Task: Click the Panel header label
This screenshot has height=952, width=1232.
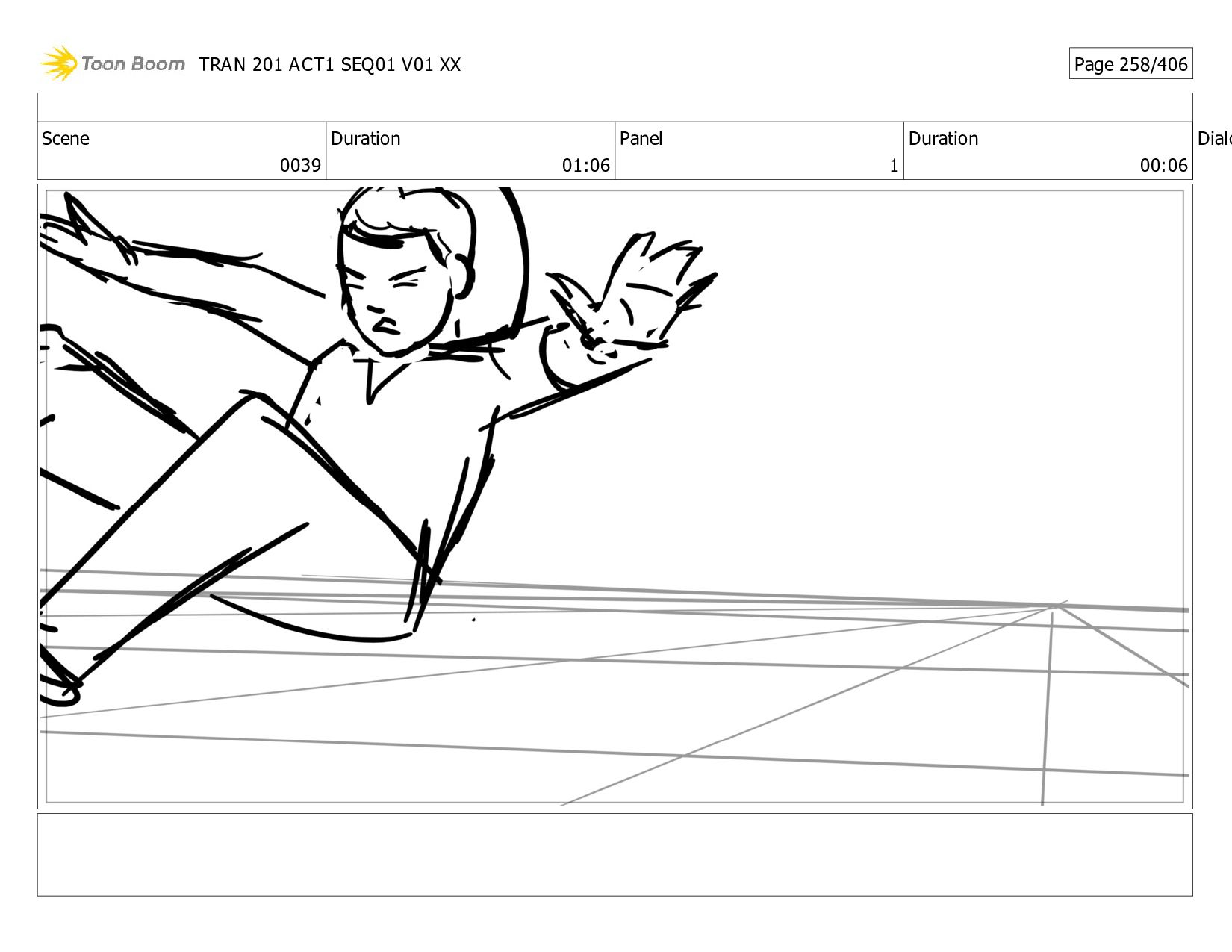Action: coord(641,139)
